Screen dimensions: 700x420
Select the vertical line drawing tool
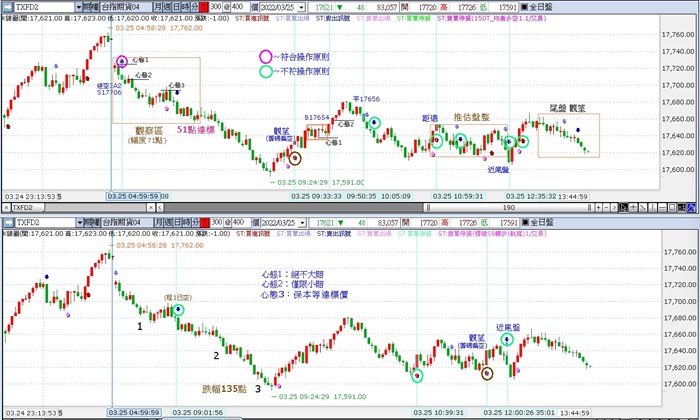[x=653, y=208]
